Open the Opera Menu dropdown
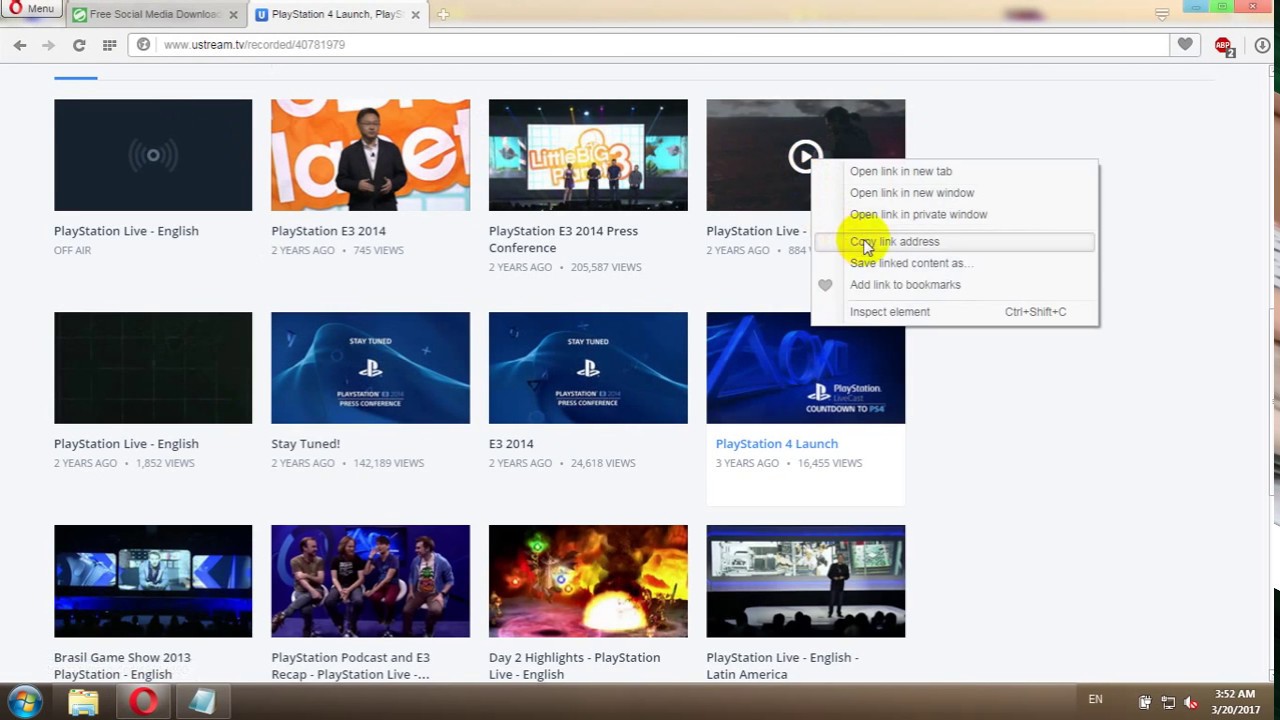The image size is (1280, 720). [x=33, y=8]
